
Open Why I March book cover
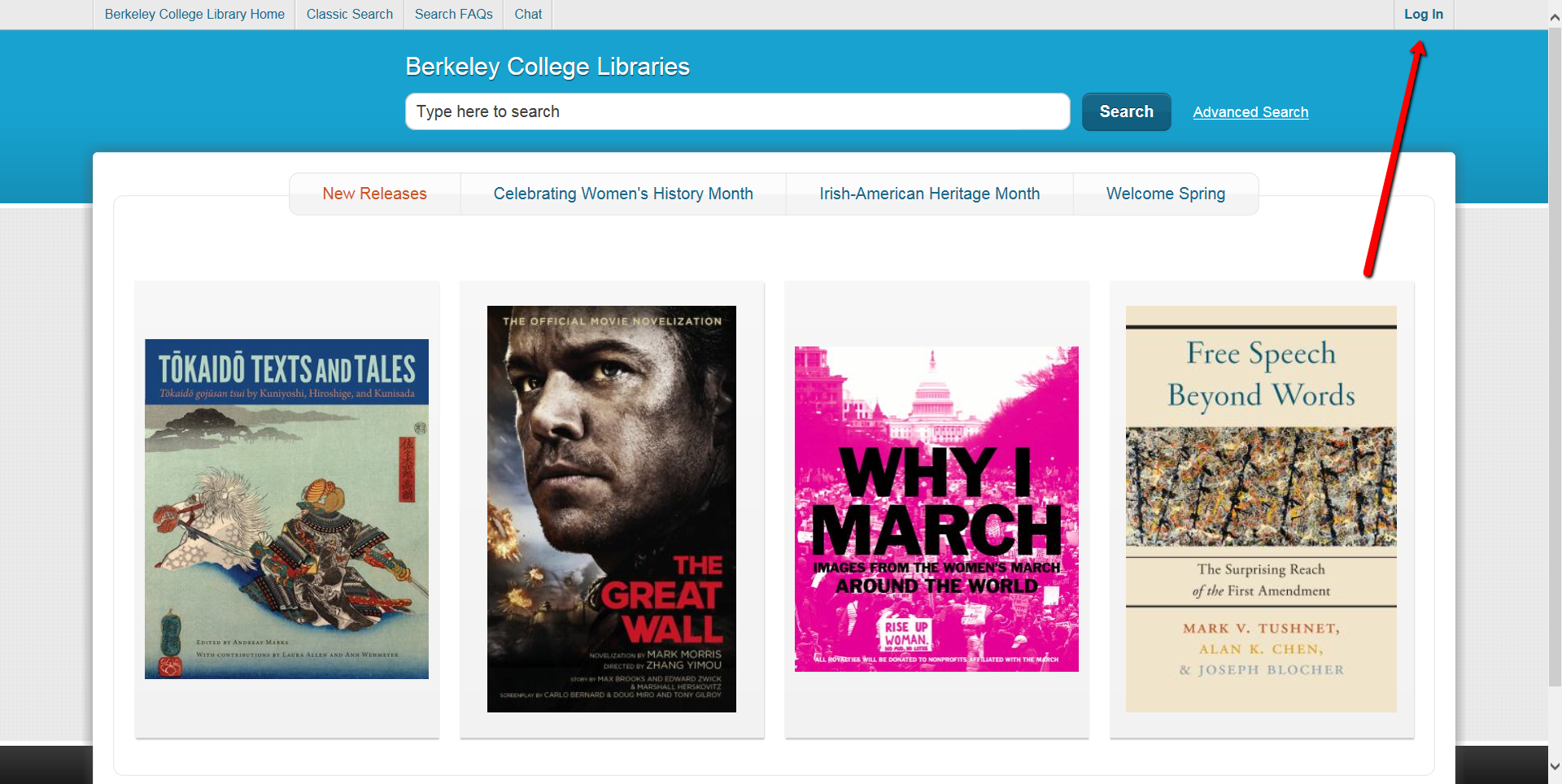[936, 509]
